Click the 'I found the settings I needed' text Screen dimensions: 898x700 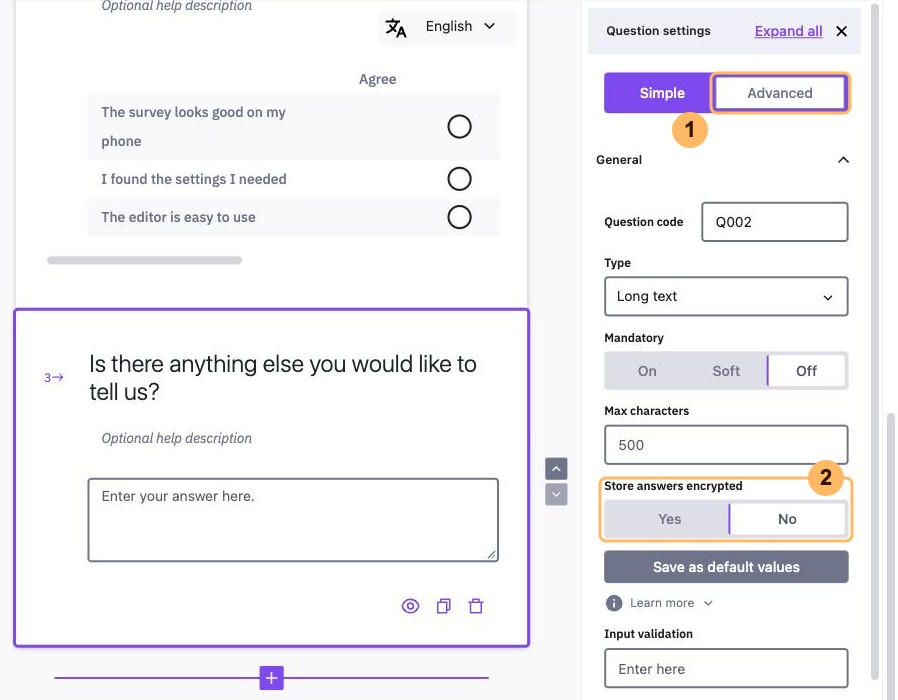194,179
